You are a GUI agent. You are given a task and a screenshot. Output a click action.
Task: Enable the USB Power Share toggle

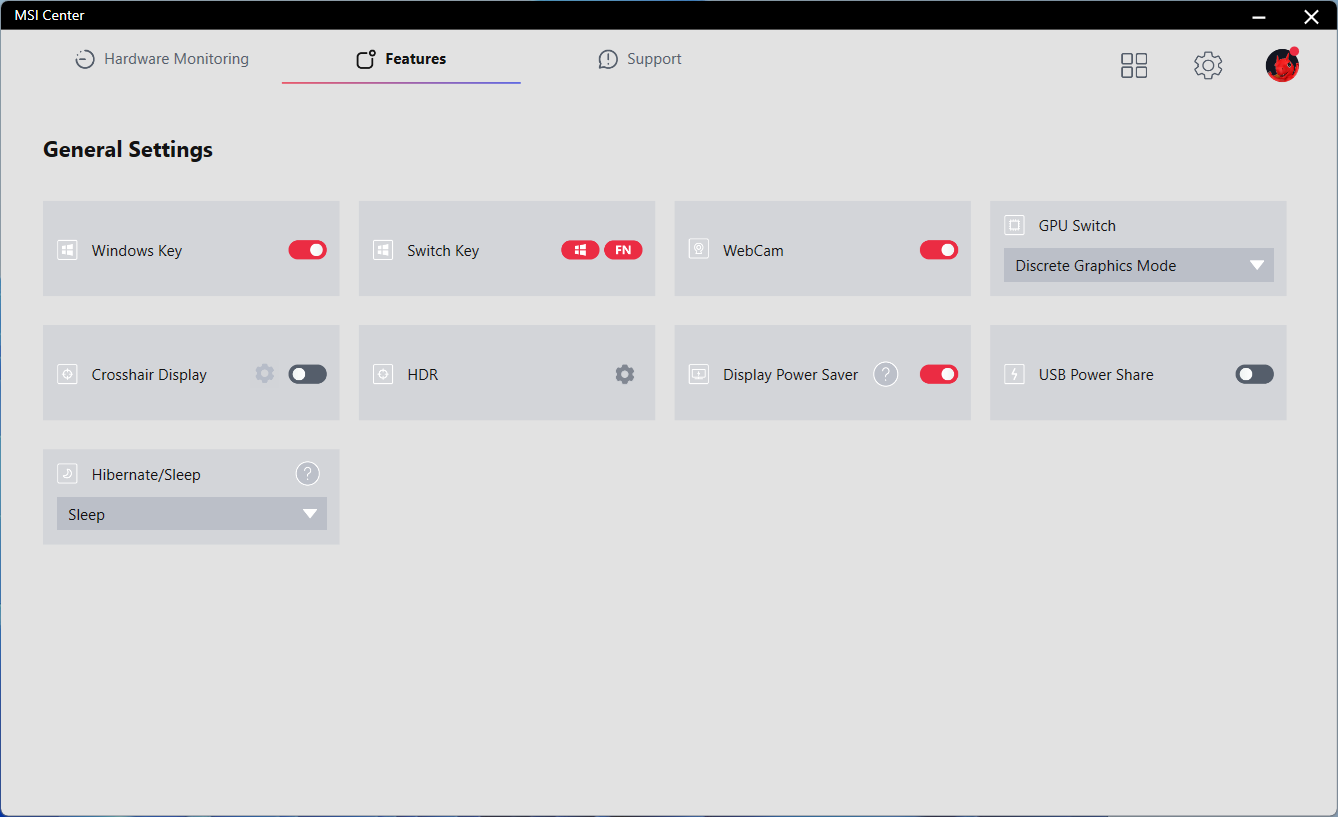click(x=1255, y=374)
